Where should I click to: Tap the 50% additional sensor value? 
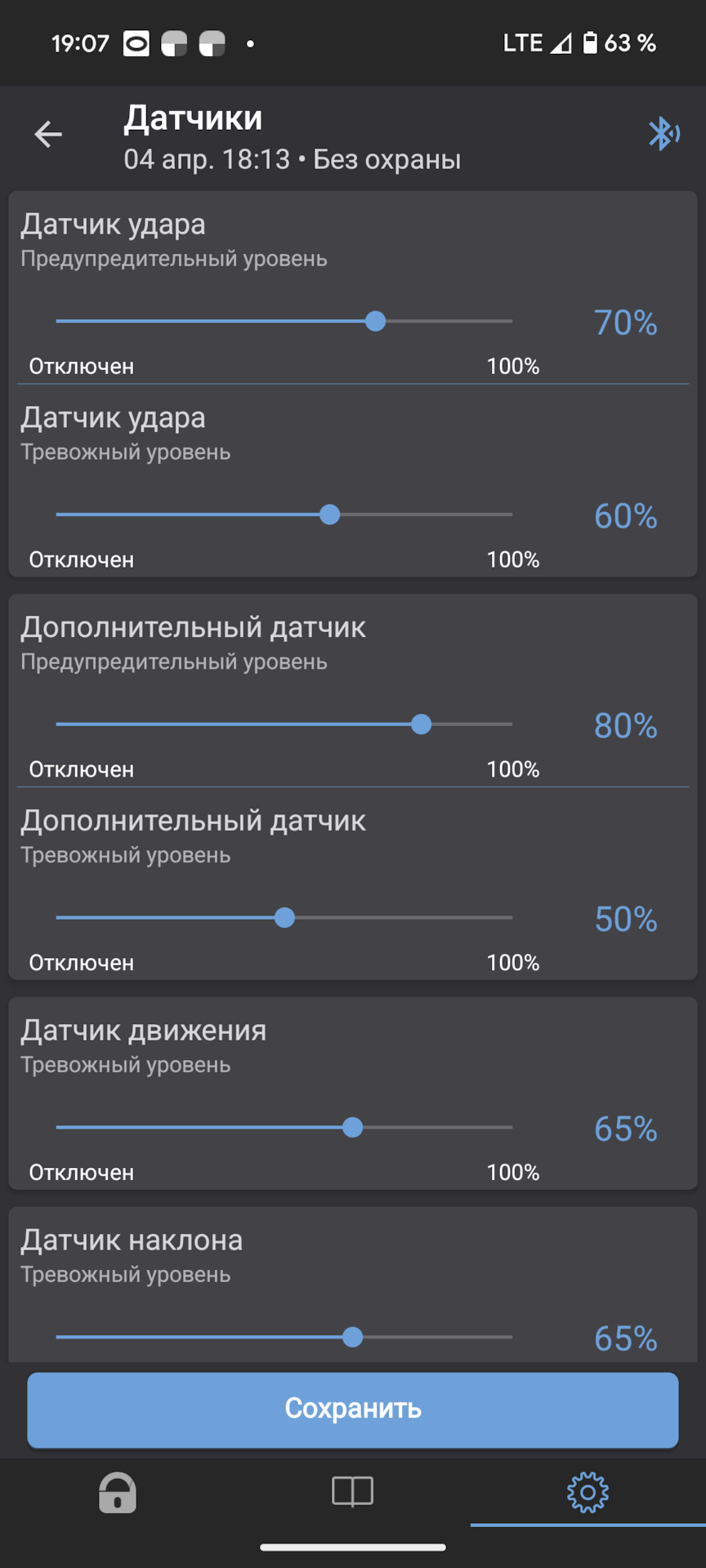(626, 920)
